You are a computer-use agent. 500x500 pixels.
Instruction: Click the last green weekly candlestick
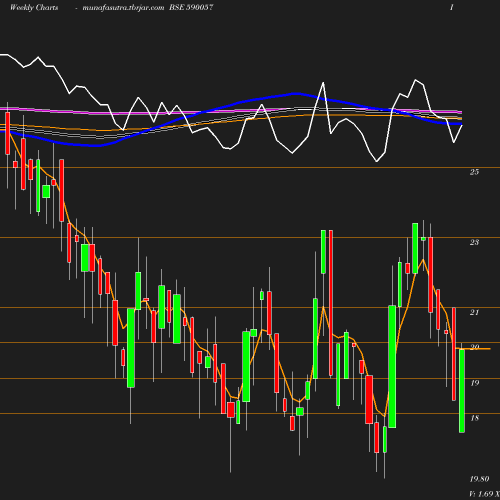[x=462, y=391]
